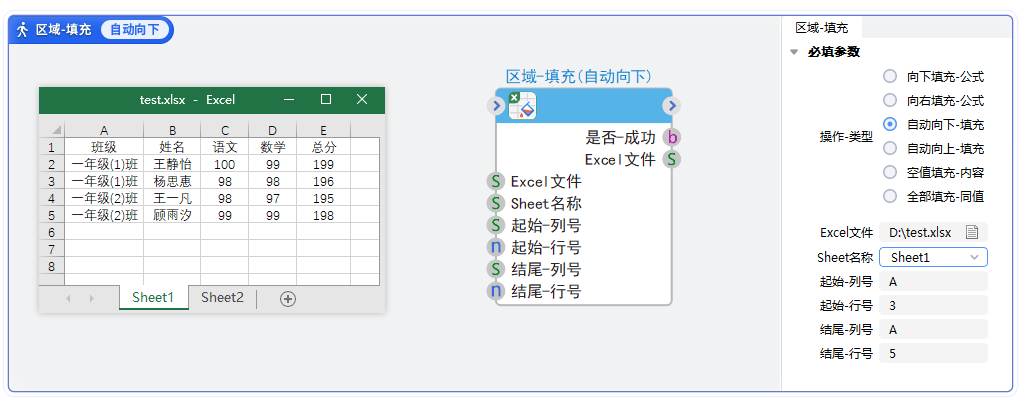Select the 空值填充-内容 radio option
The height and width of the screenshot is (408, 1028).
pyautogui.click(x=890, y=172)
